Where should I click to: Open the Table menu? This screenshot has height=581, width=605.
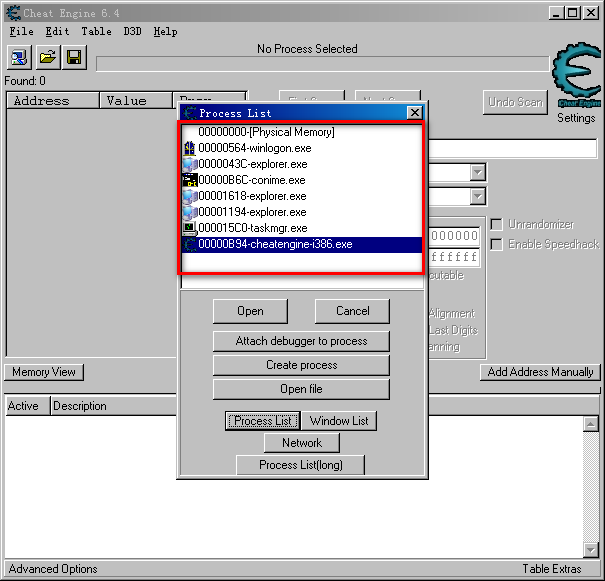coord(96,31)
